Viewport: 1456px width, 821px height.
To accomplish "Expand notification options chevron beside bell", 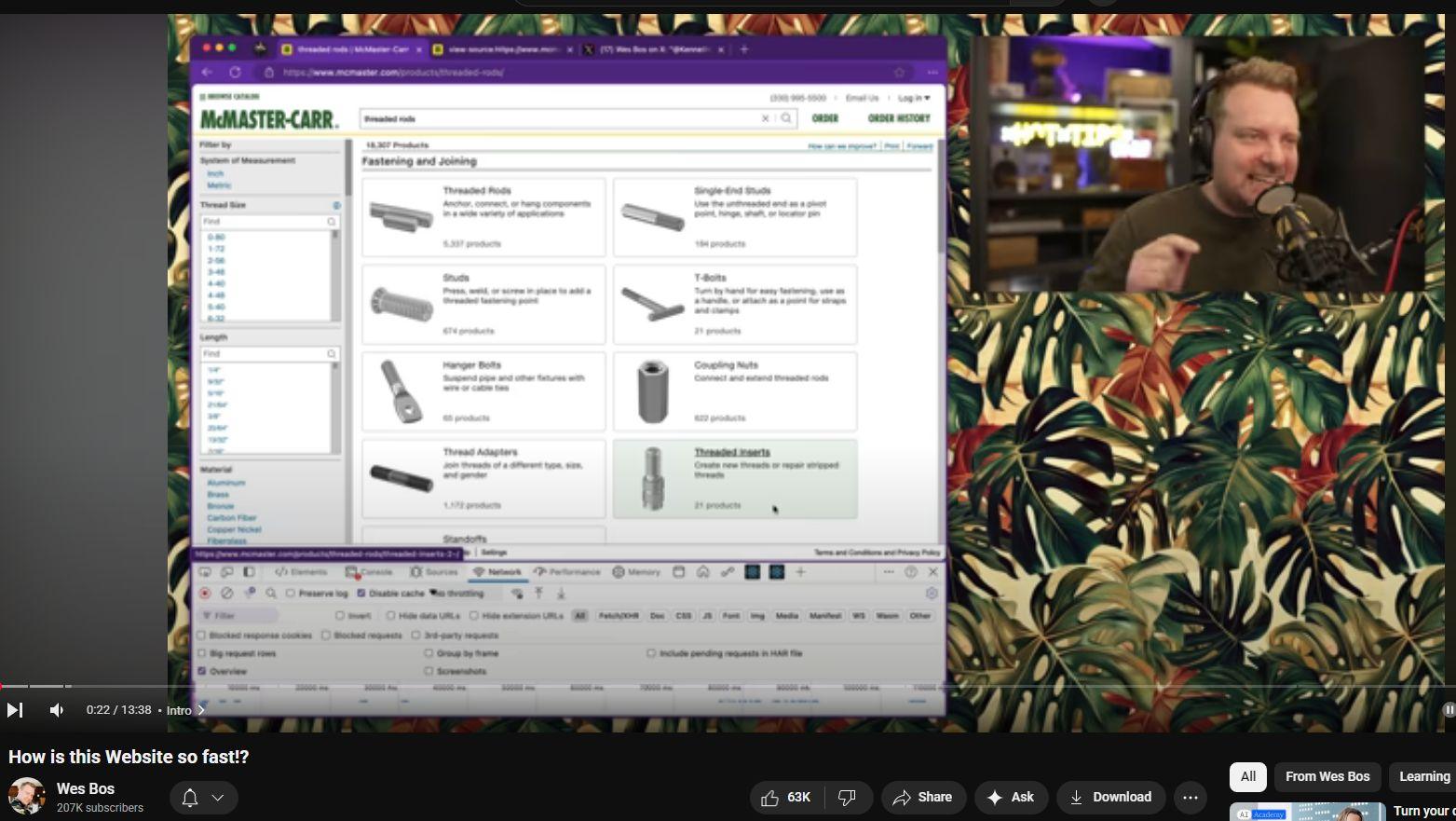I will 218,798.
